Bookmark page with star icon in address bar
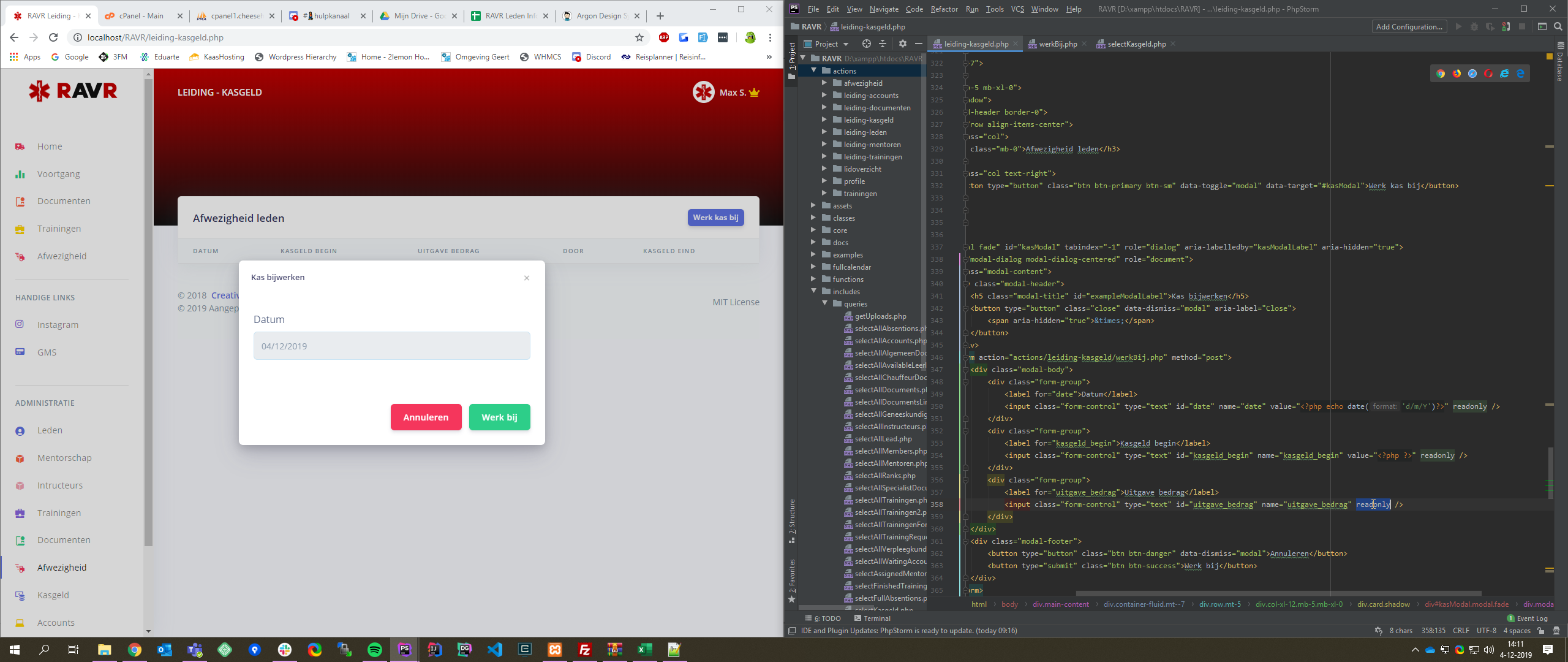 point(639,37)
